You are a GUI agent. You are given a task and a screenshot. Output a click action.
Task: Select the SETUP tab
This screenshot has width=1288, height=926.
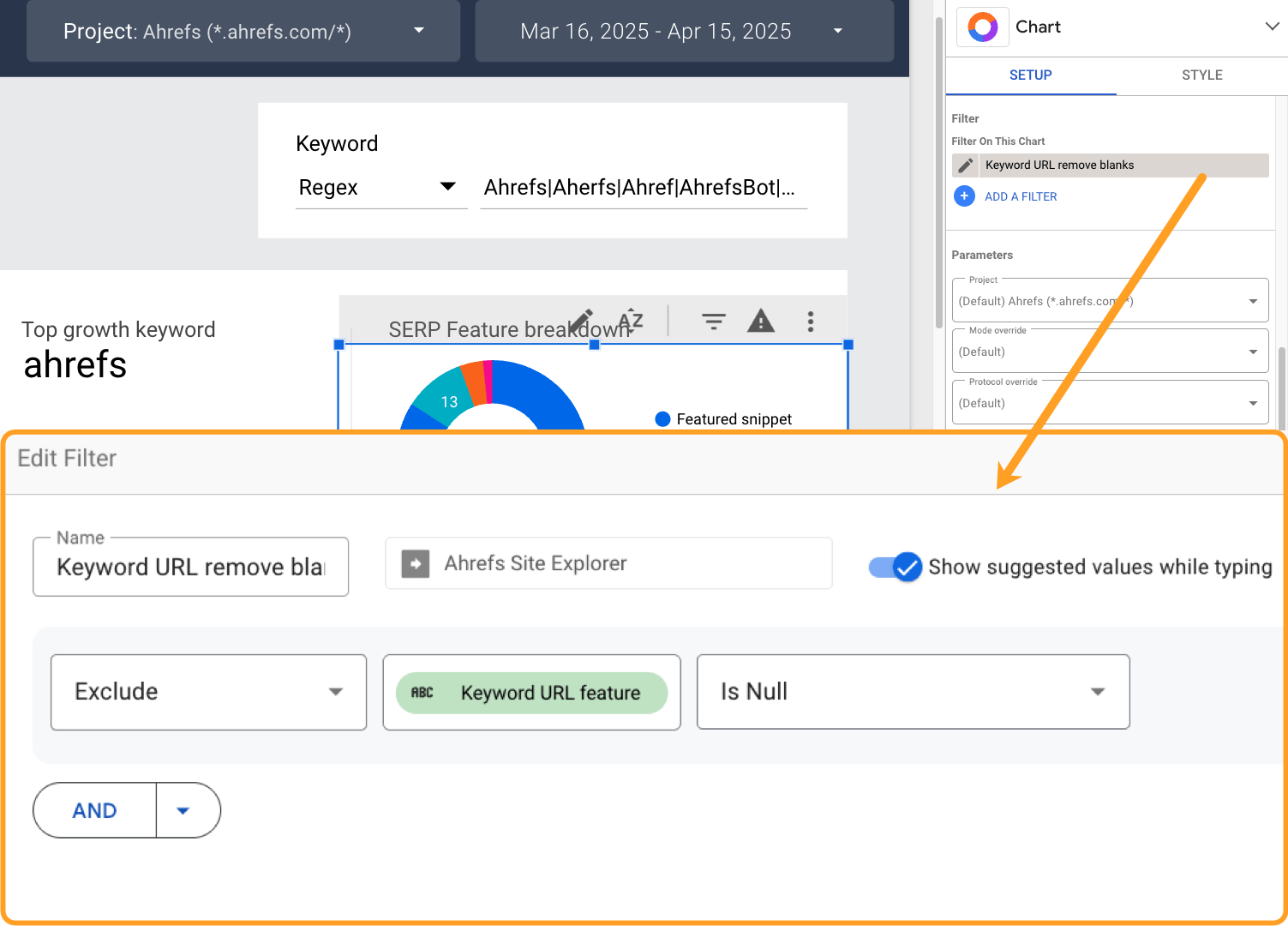pyautogui.click(x=1030, y=75)
